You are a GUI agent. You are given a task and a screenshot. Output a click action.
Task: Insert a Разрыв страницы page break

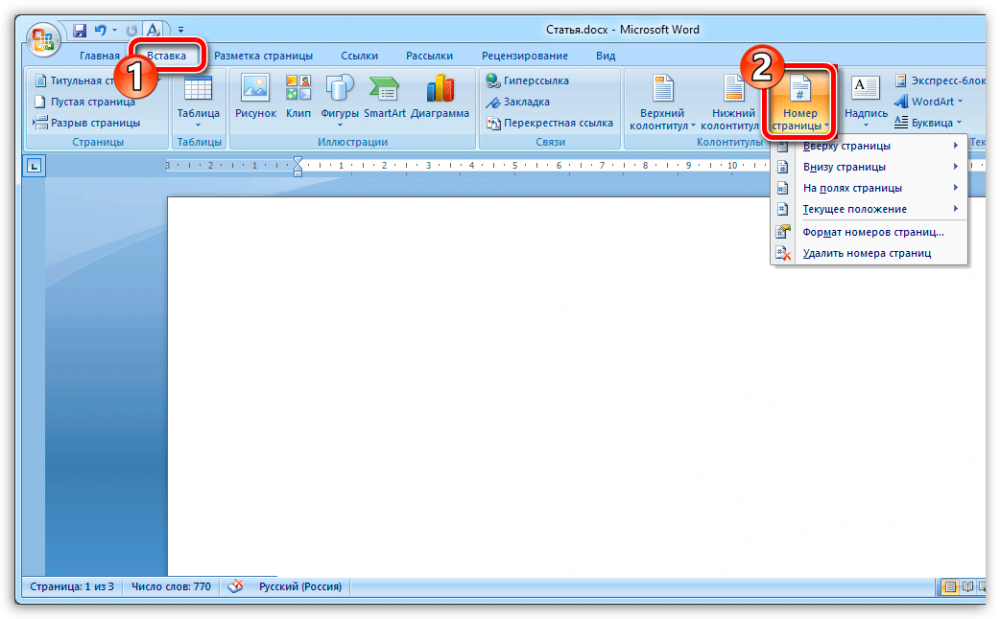87,123
